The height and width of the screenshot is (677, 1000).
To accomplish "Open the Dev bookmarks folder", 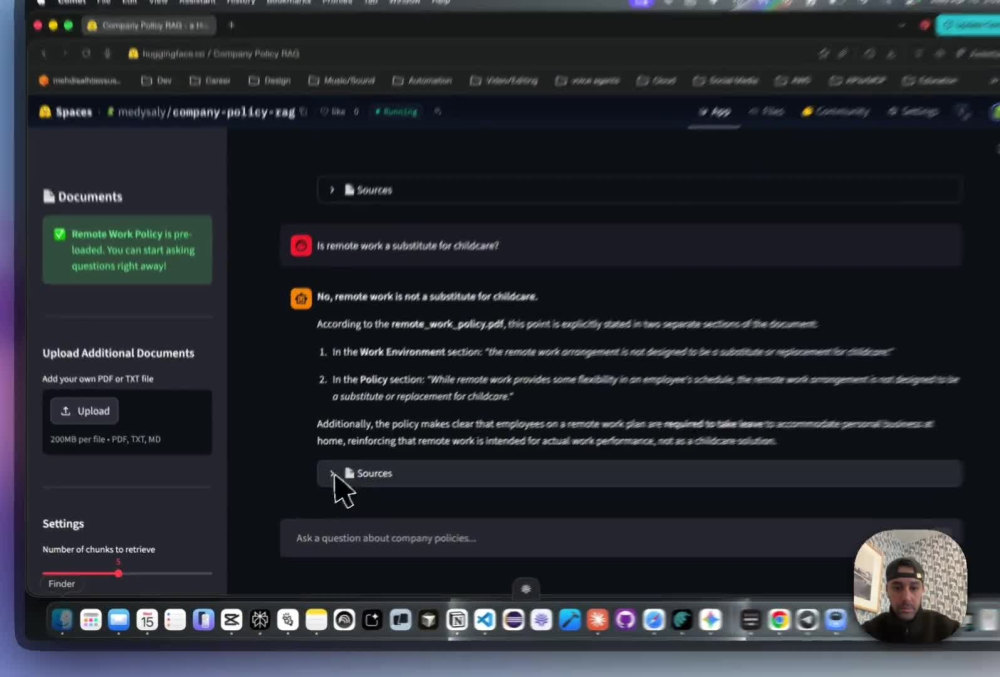I will pyautogui.click(x=156, y=80).
